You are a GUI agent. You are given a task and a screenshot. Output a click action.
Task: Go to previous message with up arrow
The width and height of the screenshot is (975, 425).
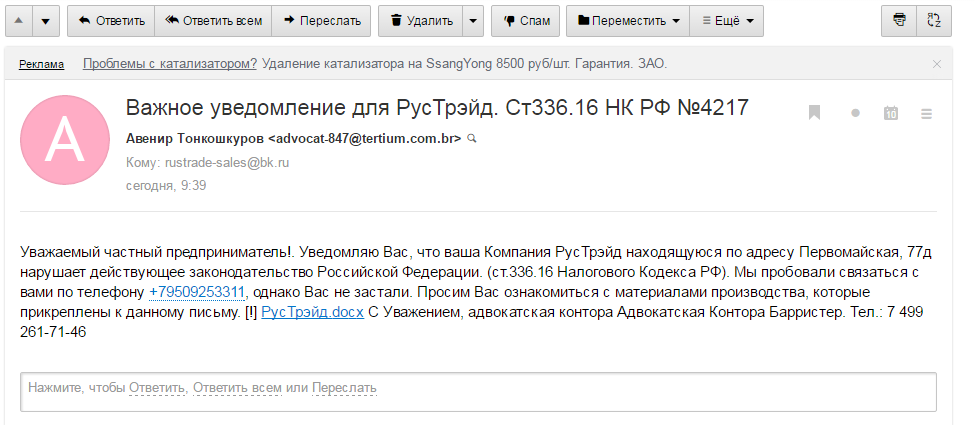[19, 21]
